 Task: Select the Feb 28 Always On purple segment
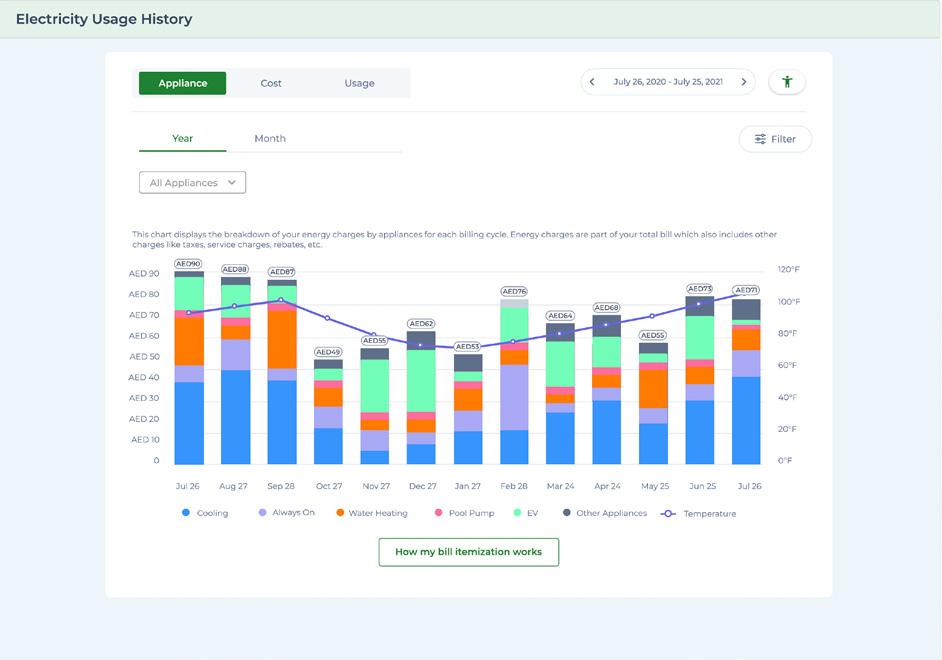click(514, 398)
